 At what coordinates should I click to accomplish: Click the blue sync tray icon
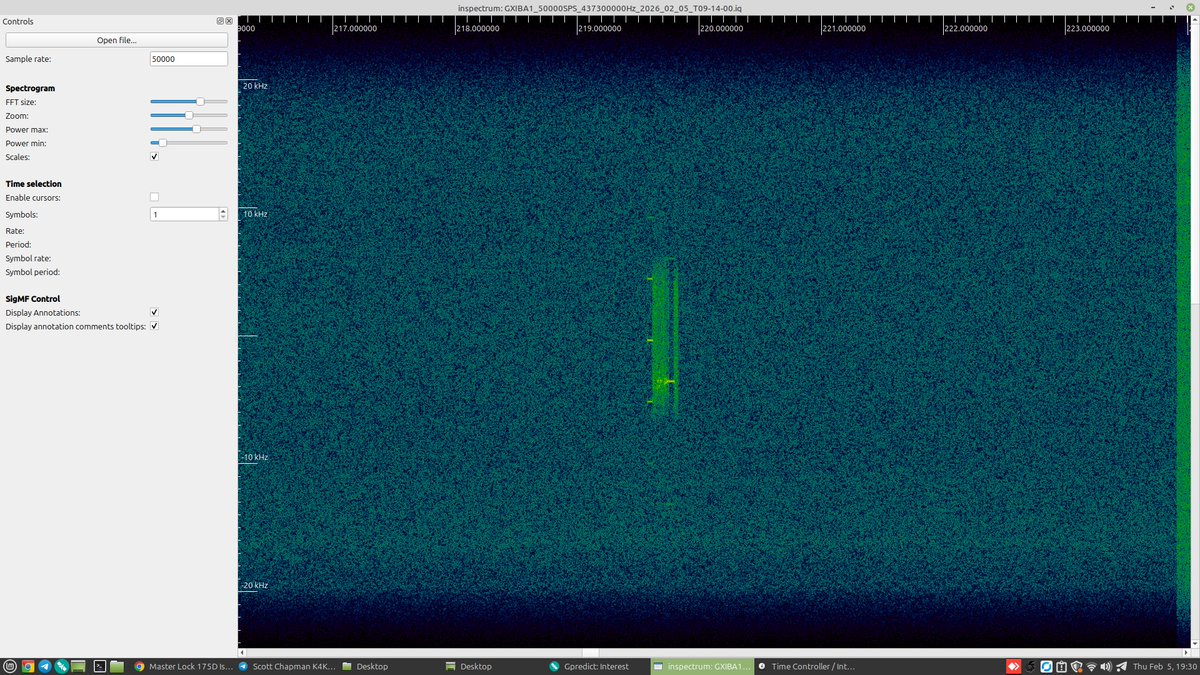(1046, 666)
